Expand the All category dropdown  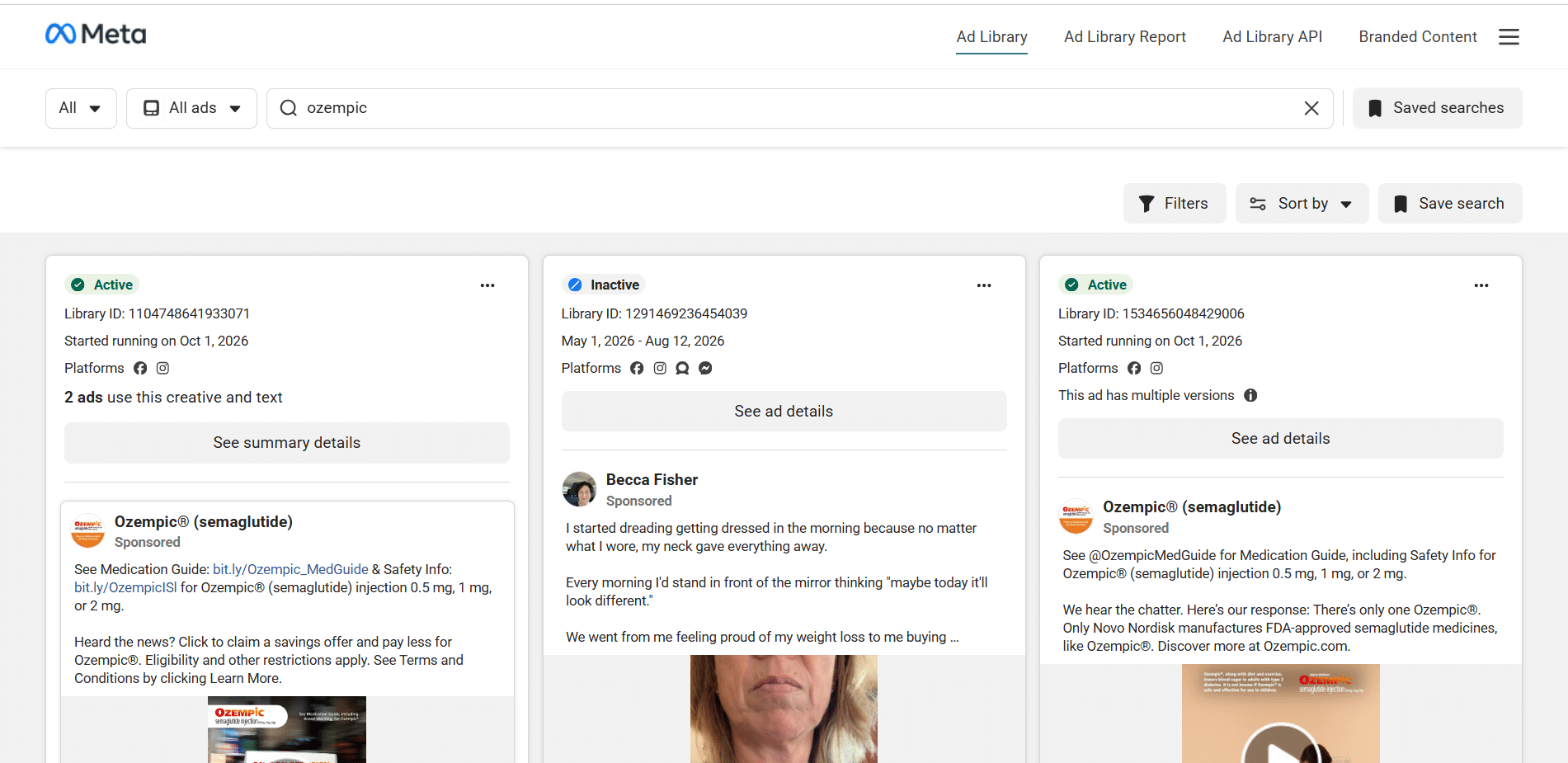[x=81, y=108]
